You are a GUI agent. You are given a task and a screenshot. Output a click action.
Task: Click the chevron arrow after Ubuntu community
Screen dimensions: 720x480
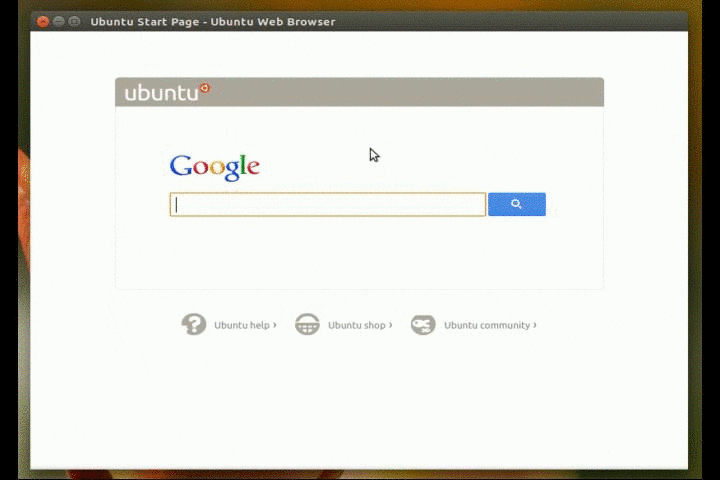(535, 324)
